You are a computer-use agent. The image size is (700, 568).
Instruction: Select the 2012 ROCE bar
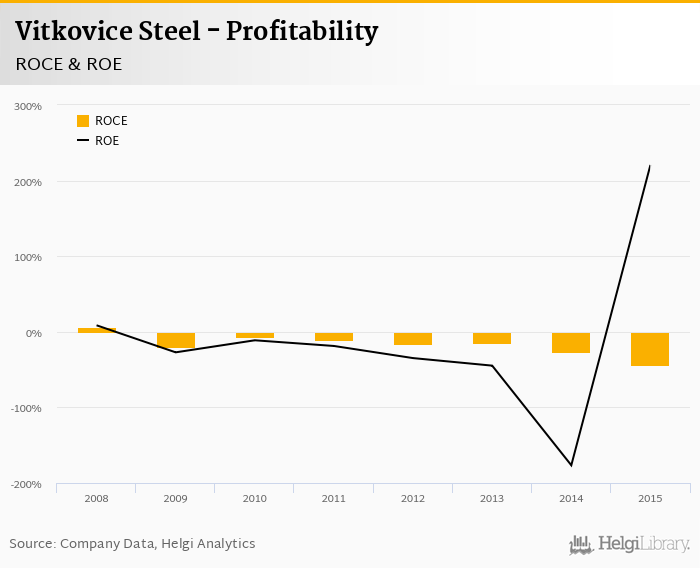(413, 339)
